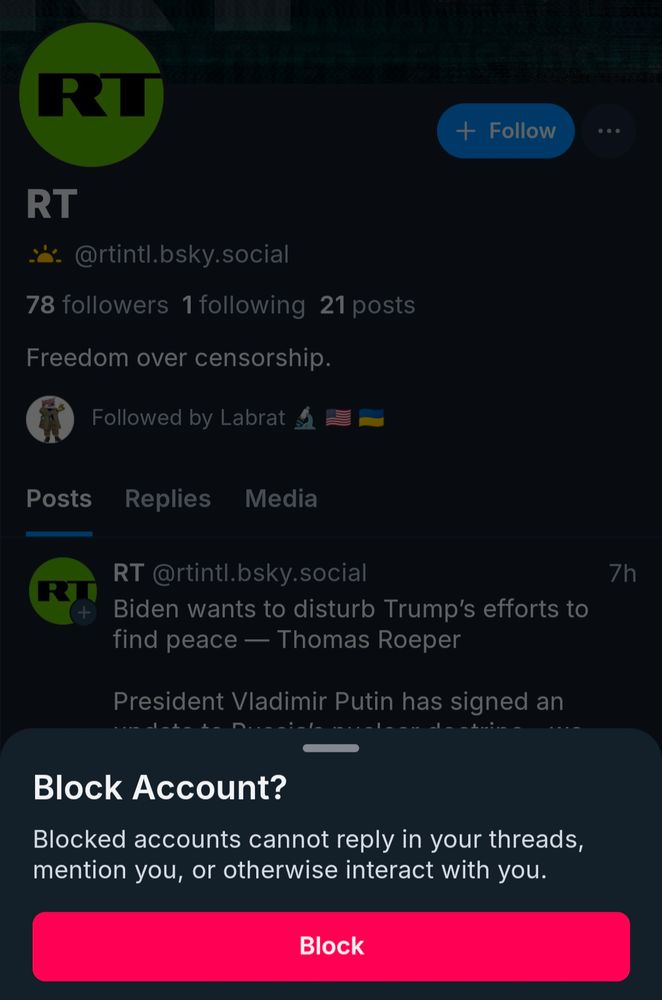Switch to the Replies tab
Screen dimensions: 662x1000
[x=167, y=499]
